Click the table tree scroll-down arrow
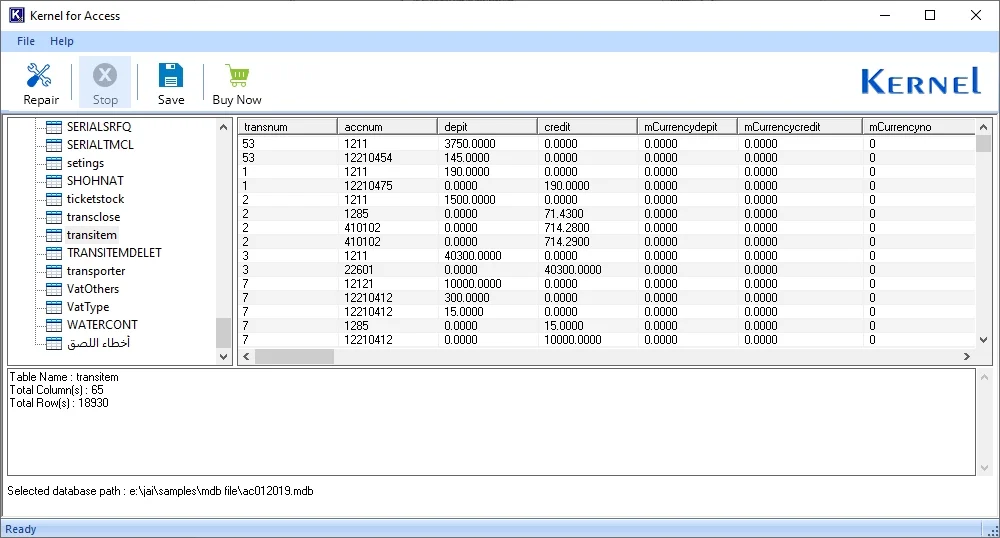The height and width of the screenshot is (538, 1000). pos(223,357)
